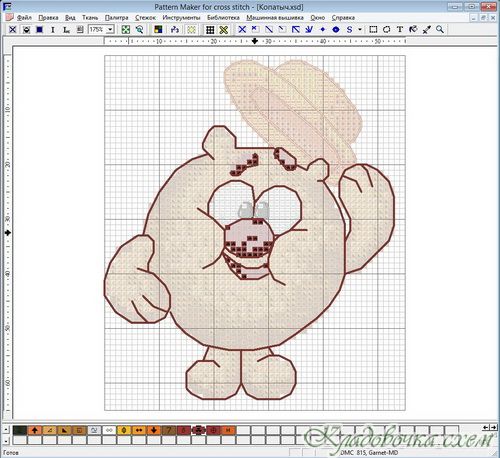Open the Файл menu
This screenshot has height=458, width=500.
24,18
